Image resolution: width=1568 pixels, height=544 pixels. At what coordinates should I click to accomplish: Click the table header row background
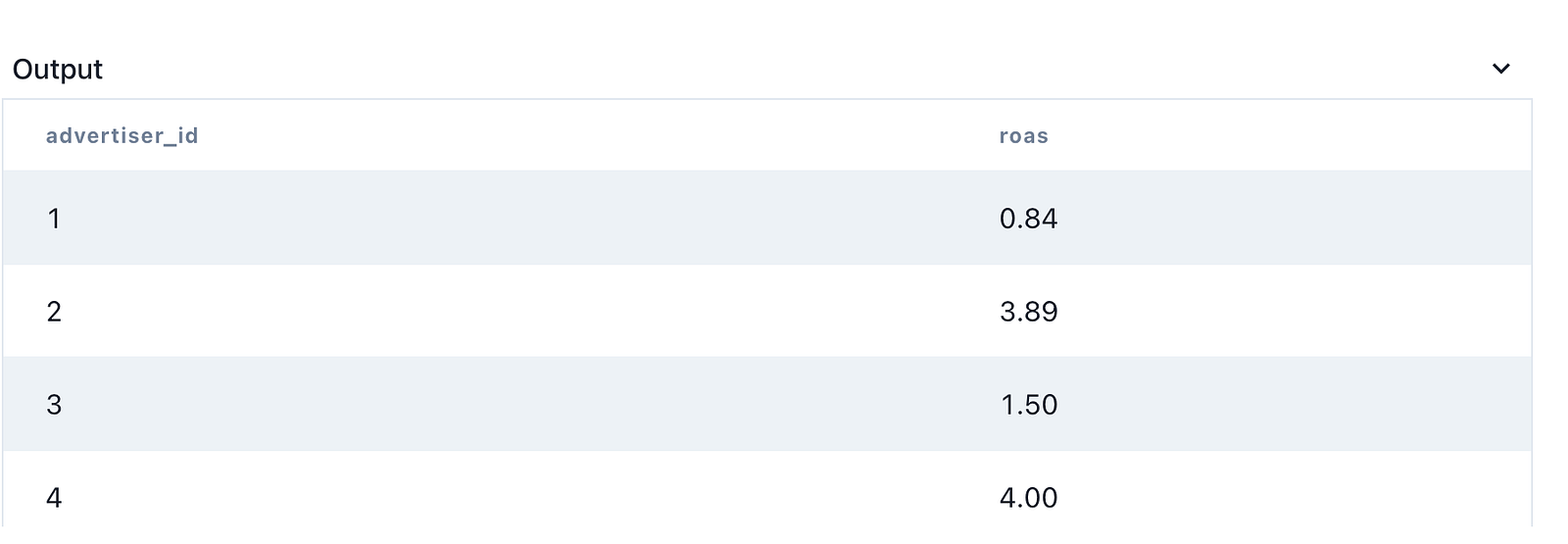(588, 136)
